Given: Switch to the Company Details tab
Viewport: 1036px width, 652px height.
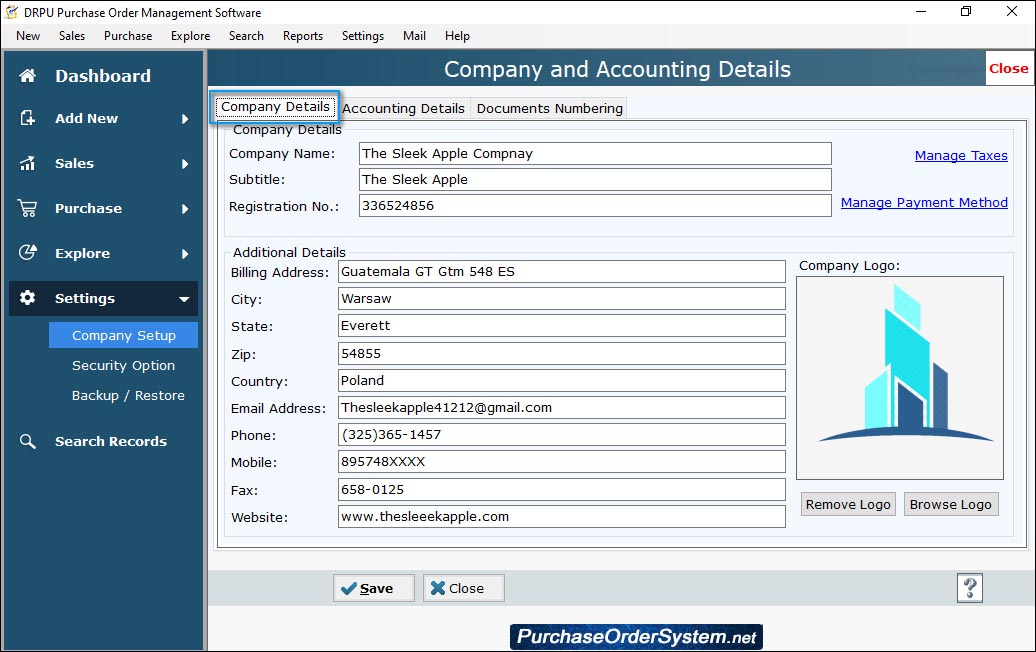Looking at the screenshot, I should click(x=275, y=106).
